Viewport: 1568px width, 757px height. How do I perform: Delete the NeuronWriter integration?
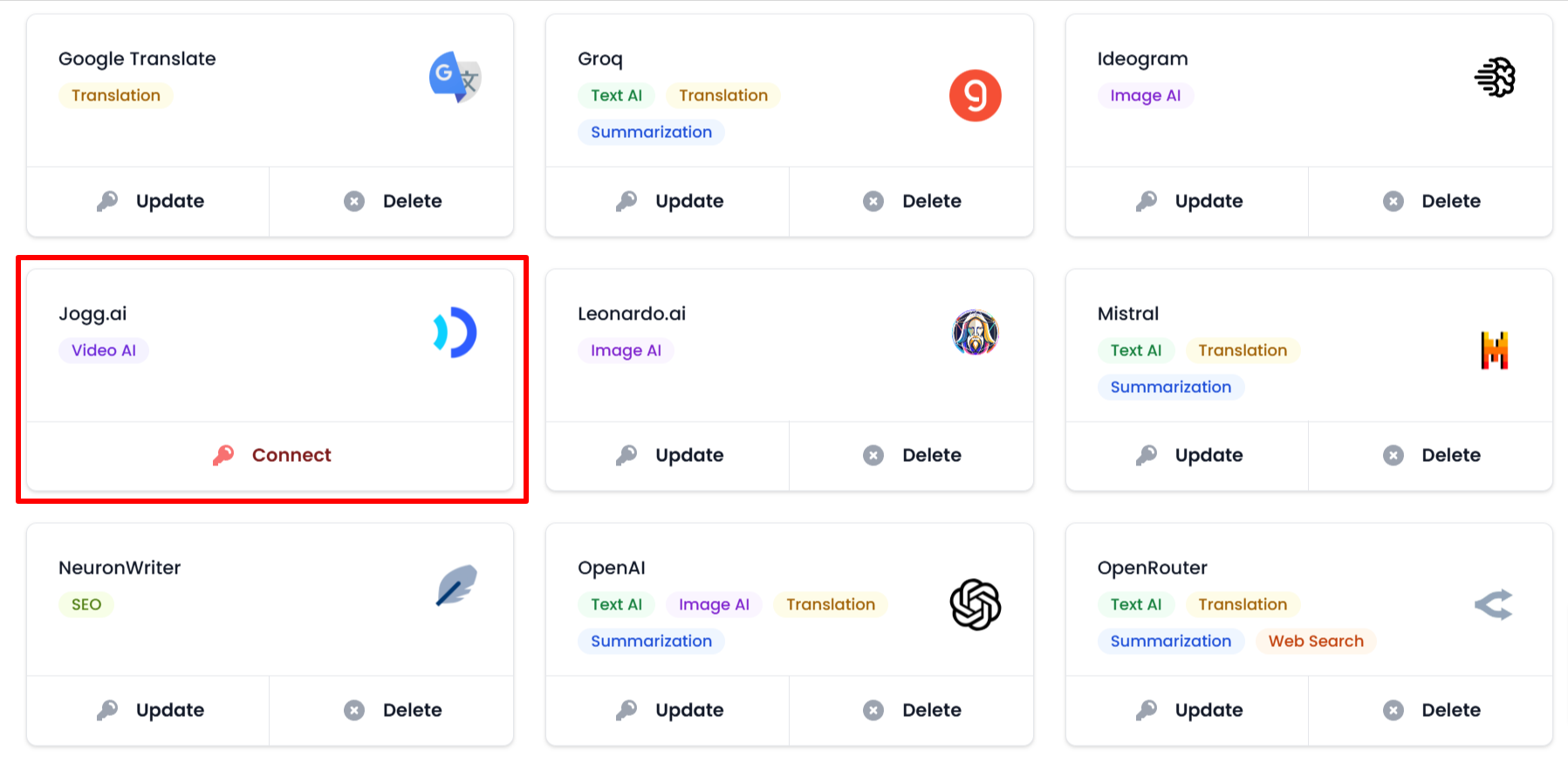point(393,710)
